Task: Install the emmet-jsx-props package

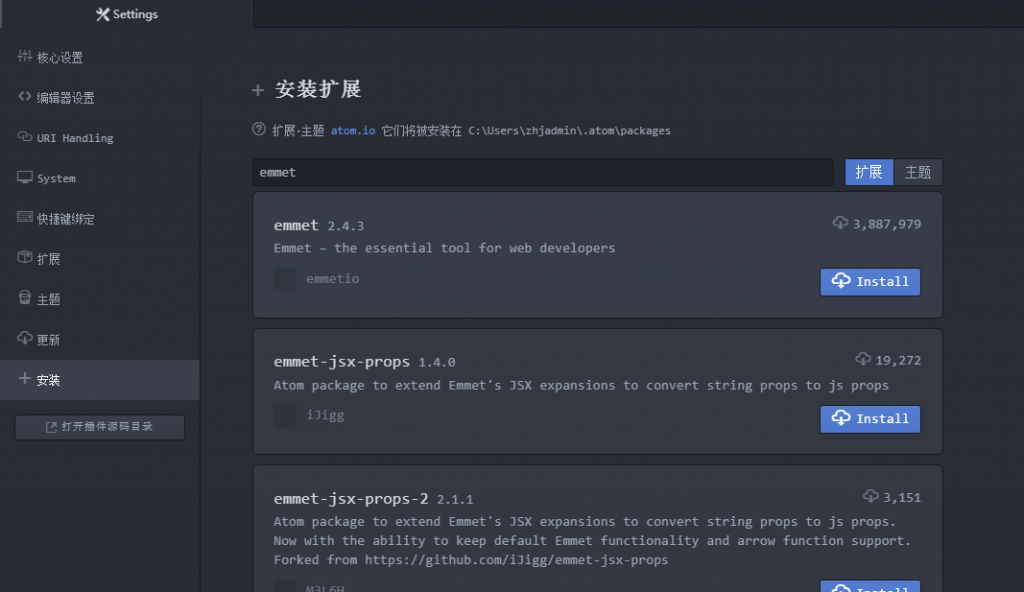Action: coord(870,419)
